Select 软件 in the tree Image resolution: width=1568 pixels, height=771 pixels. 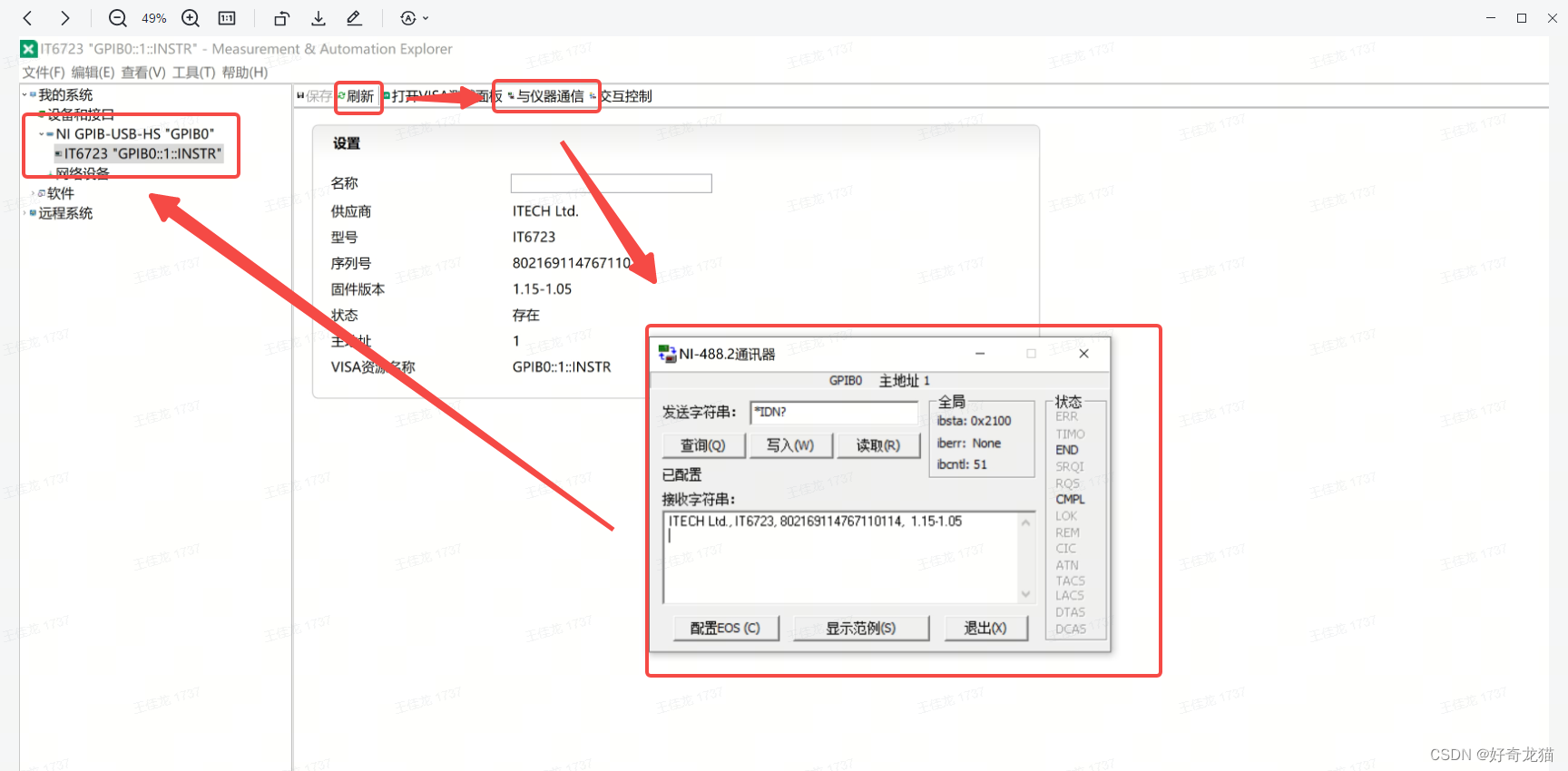click(x=61, y=193)
